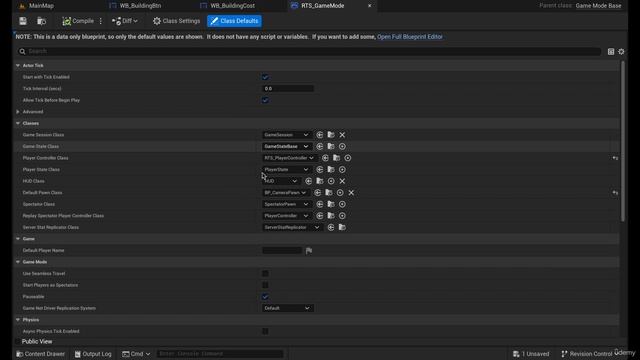The height and width of the screenshot is (360, 640).
Task: Reset Player Controller Class to default arrow
Action: 615,158
